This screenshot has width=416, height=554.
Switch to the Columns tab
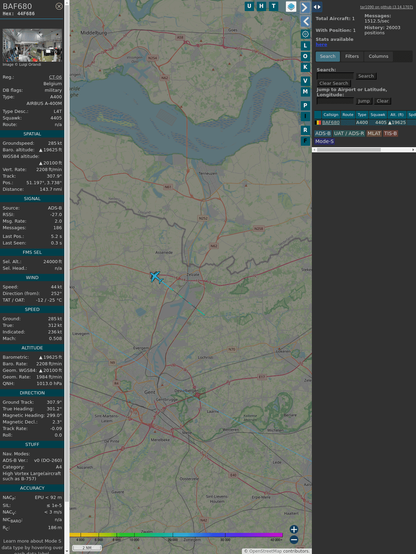coord(378,57)
